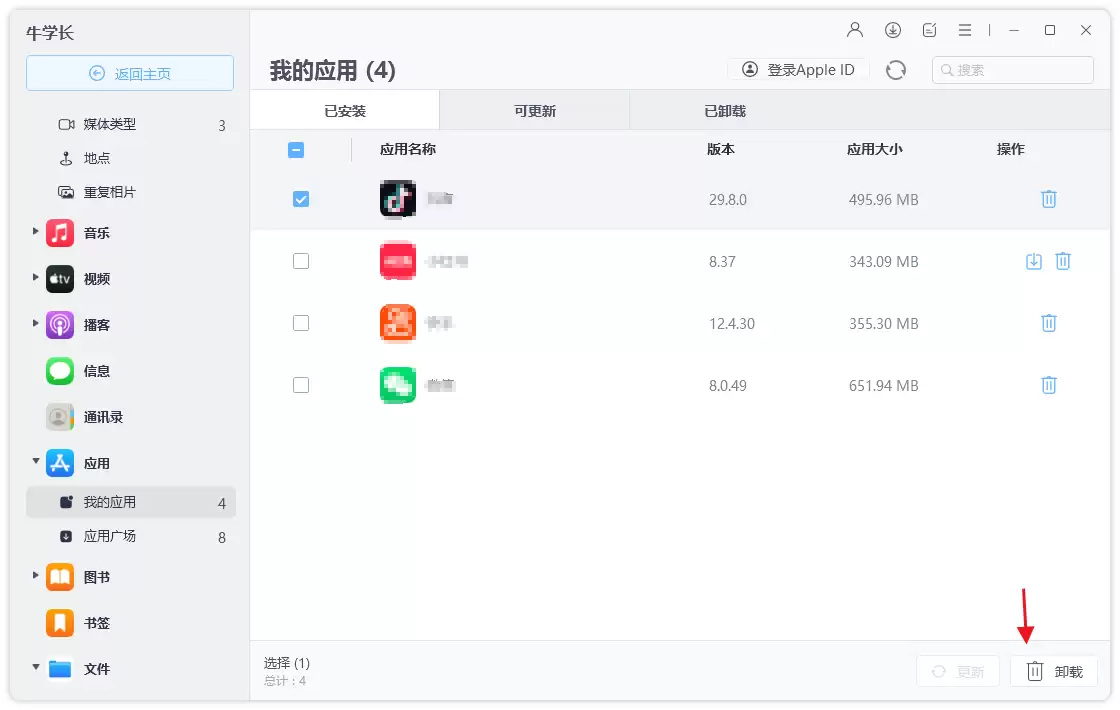Click the refresh icon beside Apple ID login
Viewport: 1120px width, 710px height.
pyautogui.click(x=896, y=70)
